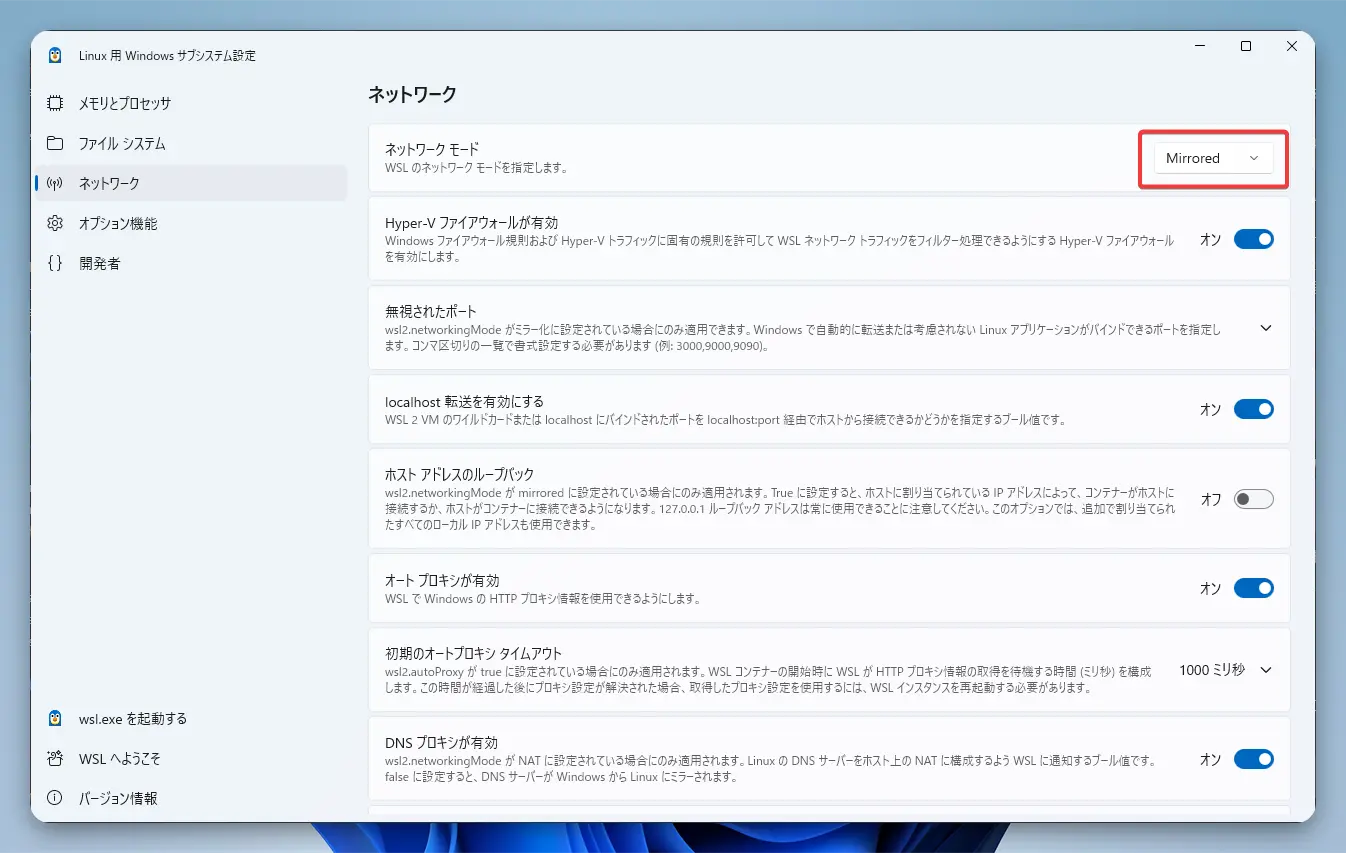Click the penguin icon beside wsl.exe を起動する

(x=55, y=718)
